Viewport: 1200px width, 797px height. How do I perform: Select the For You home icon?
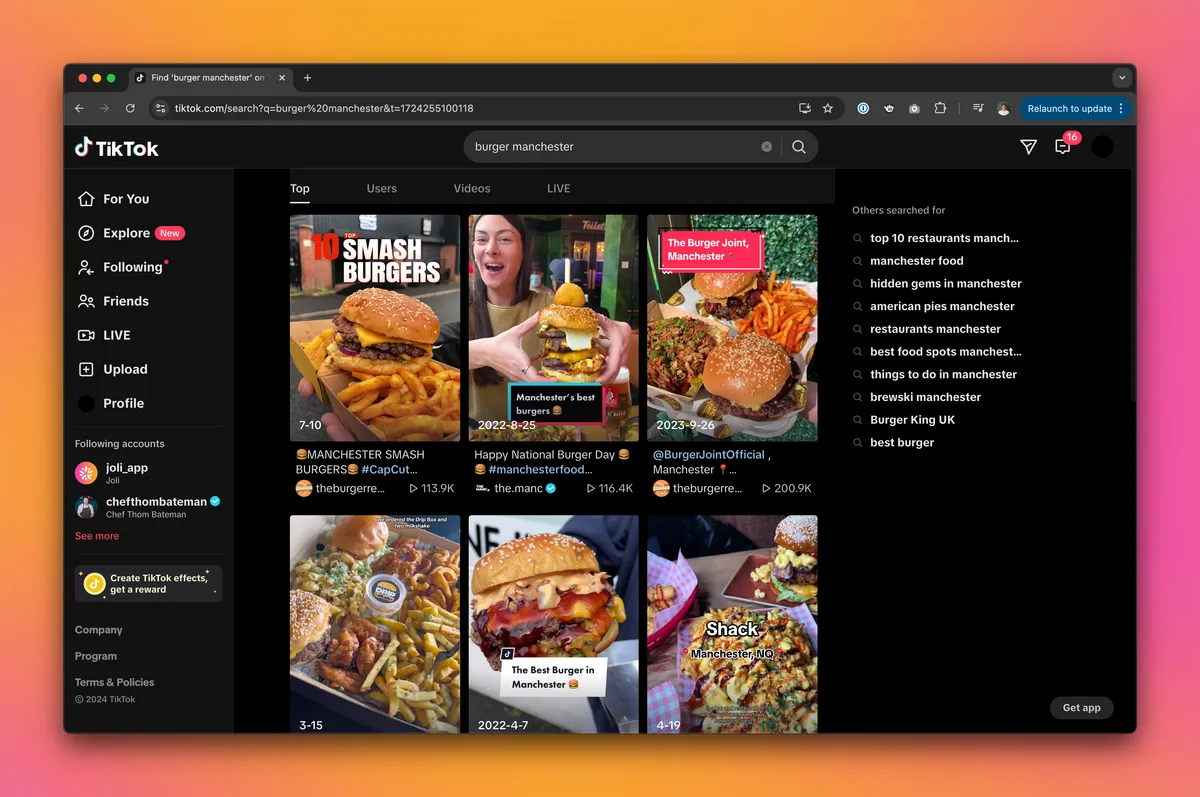tap(87, 199)
